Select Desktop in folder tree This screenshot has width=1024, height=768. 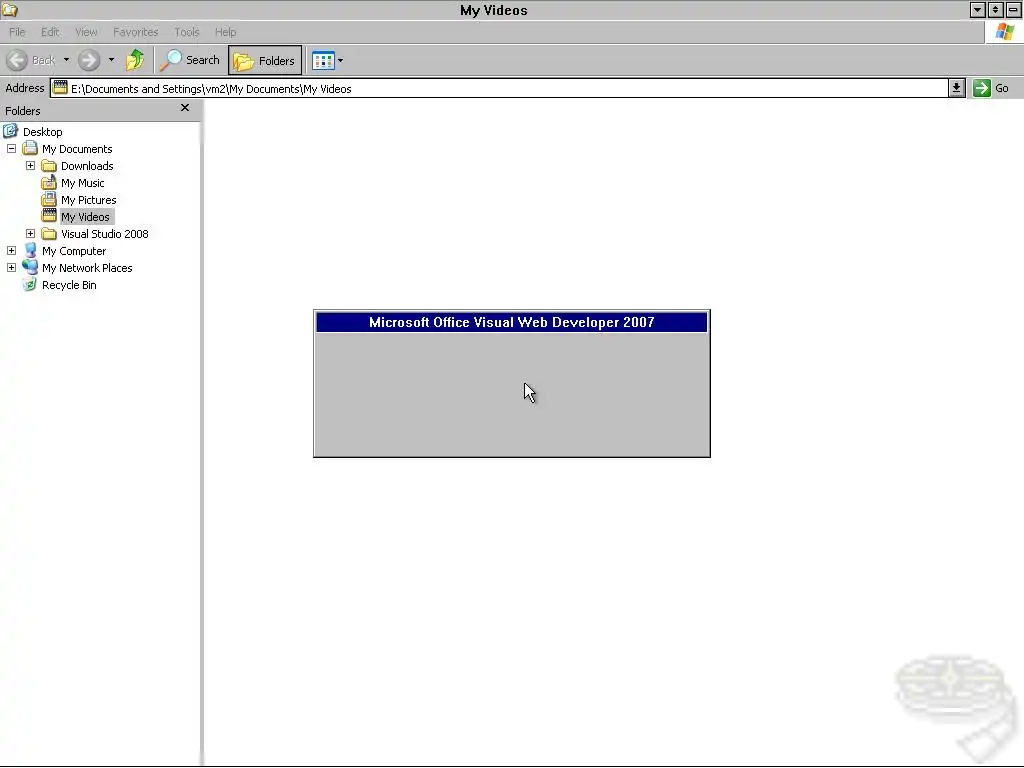tap(42, 132)
